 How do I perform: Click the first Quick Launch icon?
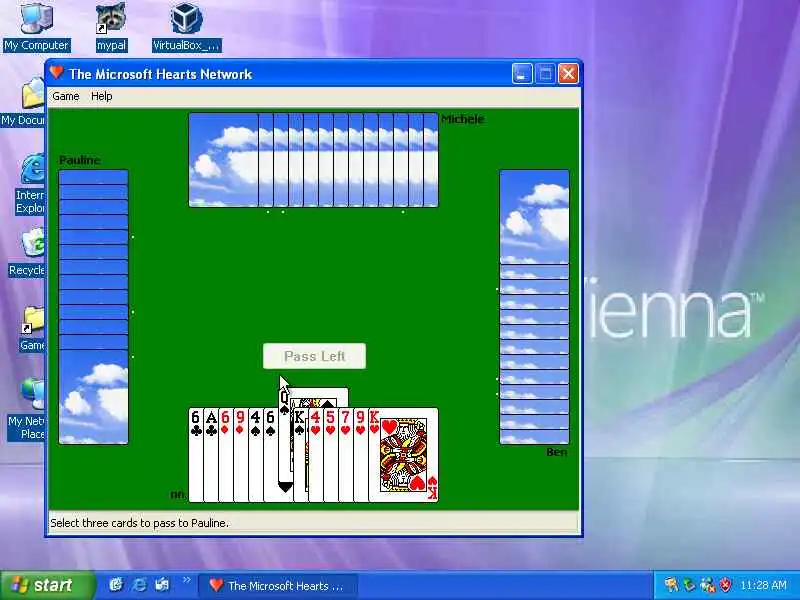pos(116,585)
